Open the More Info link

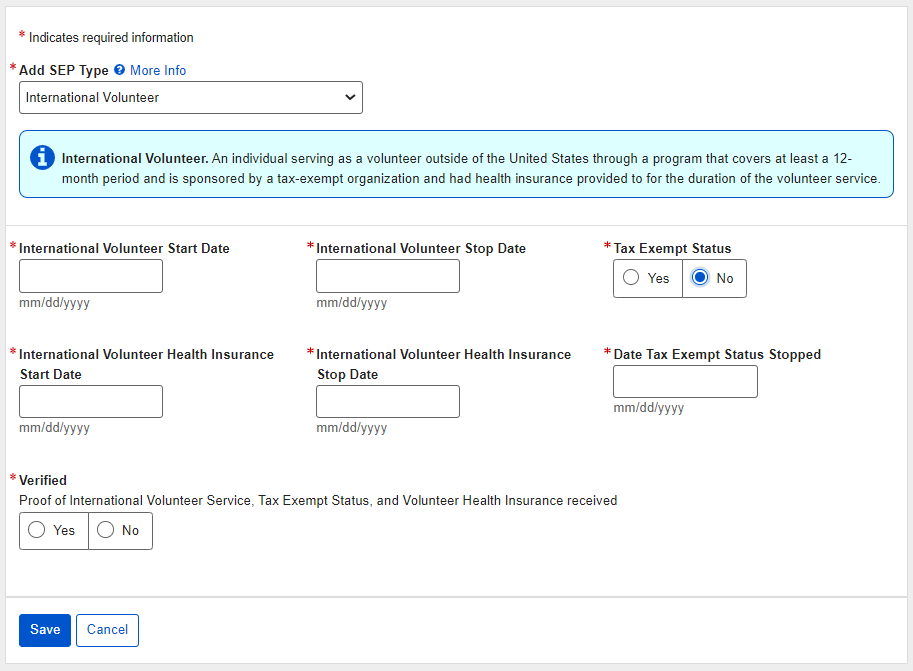tap(158, 71)
